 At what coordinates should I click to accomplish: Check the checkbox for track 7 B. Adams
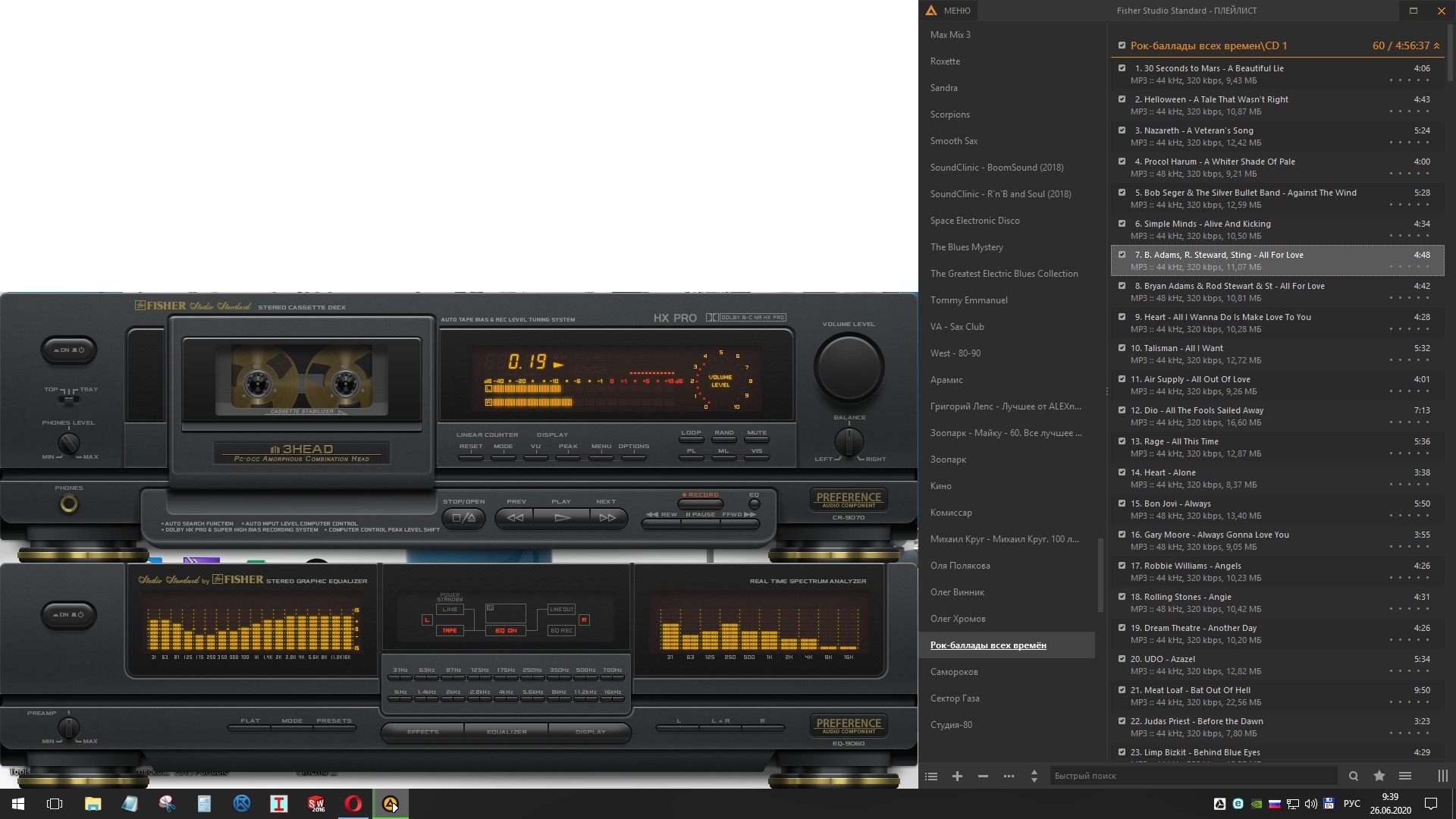[1122, 254]
